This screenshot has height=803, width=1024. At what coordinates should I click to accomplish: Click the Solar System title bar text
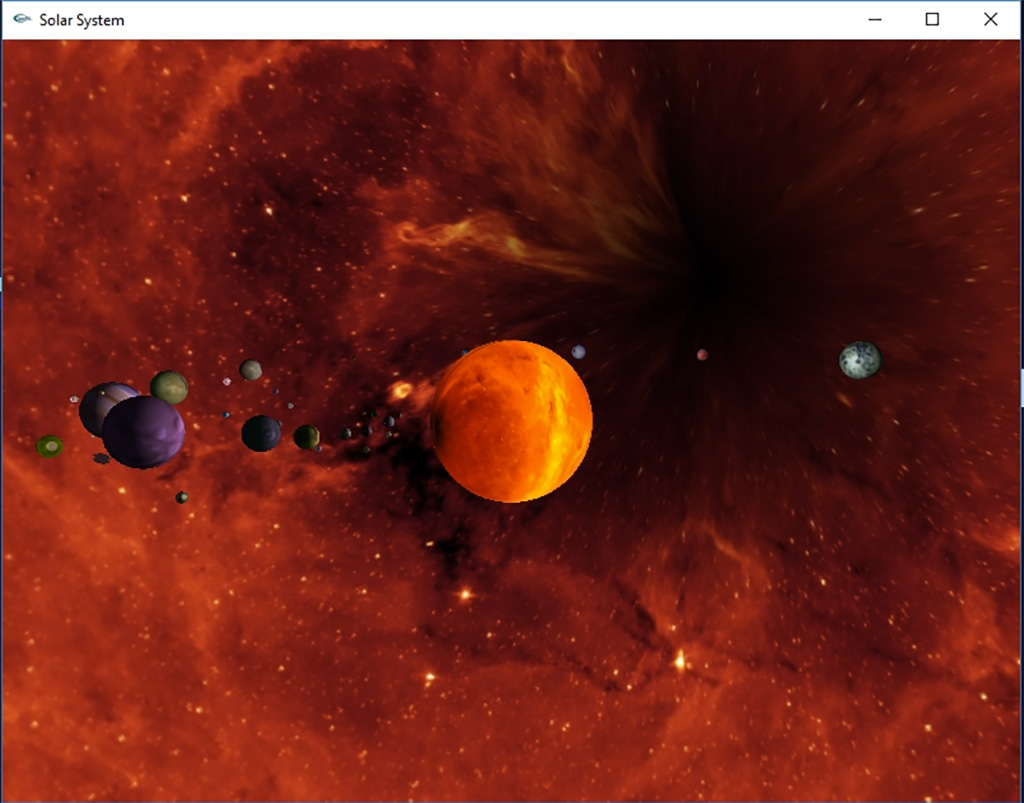click(82, 20)
